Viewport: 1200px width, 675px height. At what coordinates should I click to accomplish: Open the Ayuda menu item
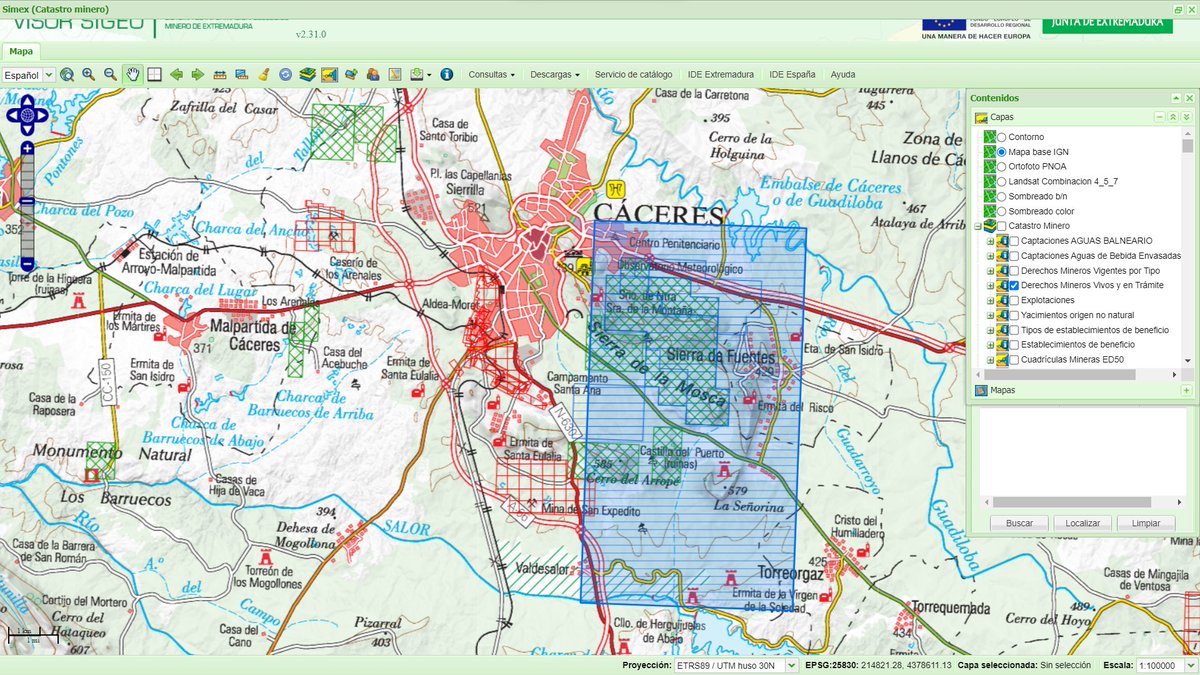843,74
